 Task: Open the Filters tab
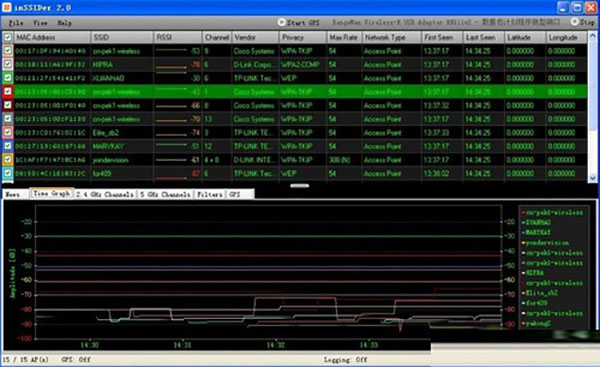click(x=210, y=194)
